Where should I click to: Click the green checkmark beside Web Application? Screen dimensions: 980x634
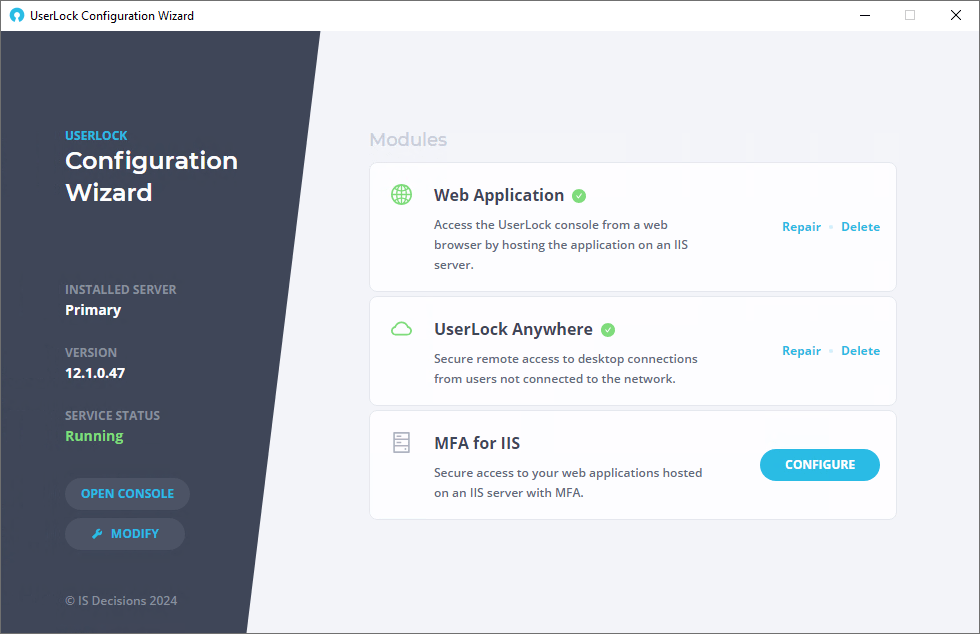coord(579,196)
